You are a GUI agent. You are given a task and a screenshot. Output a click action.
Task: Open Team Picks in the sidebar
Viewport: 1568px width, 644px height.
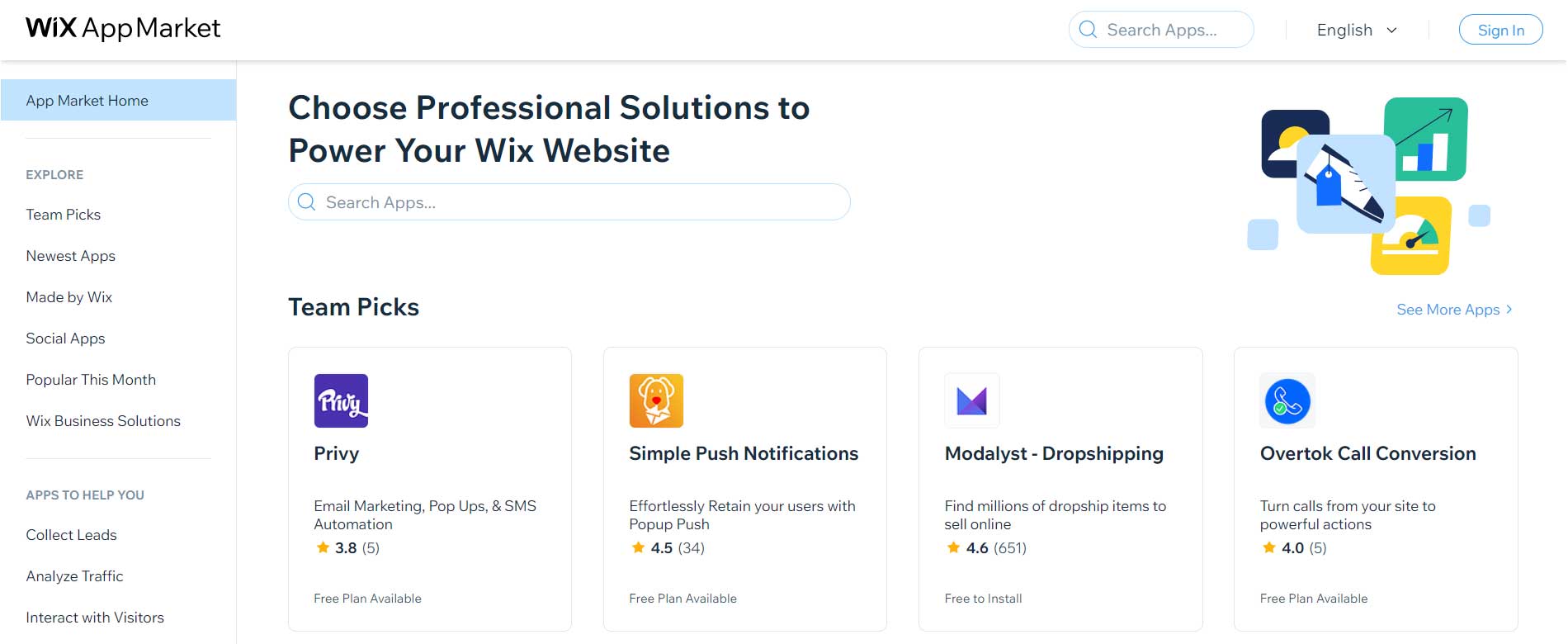(x=64, y=215)
